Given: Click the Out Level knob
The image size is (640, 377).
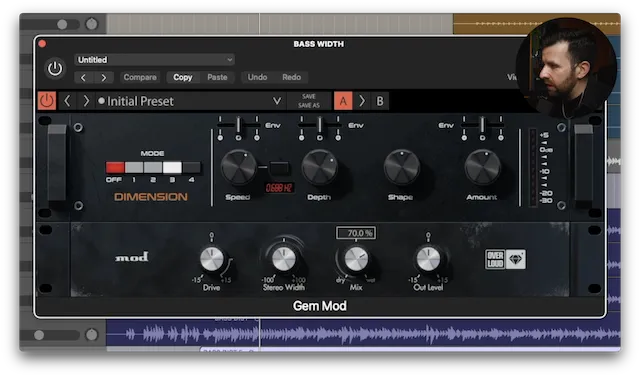Looking at the screenshot, I should point(428,259).
